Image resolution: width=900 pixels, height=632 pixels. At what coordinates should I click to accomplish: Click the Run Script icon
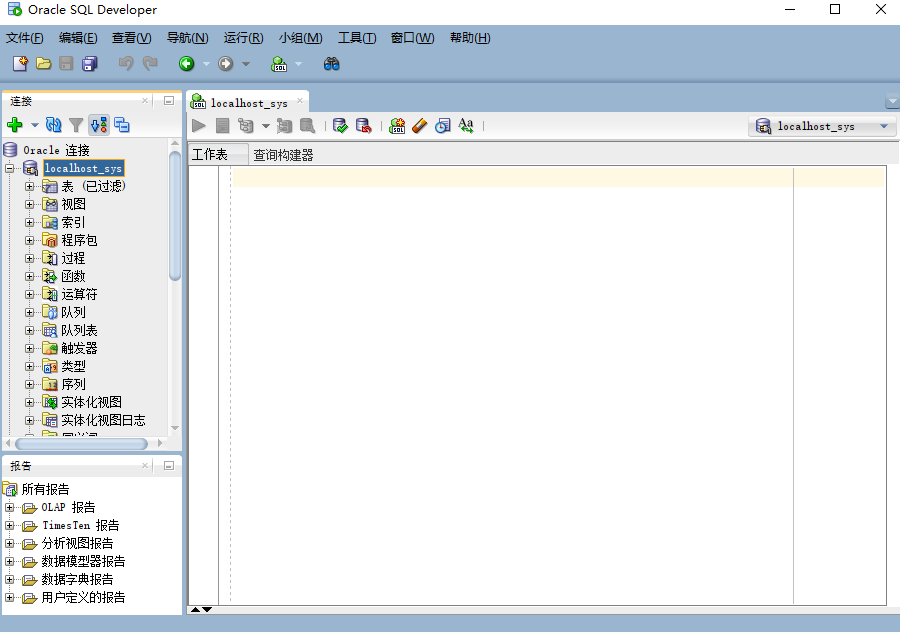coord(222,126)
